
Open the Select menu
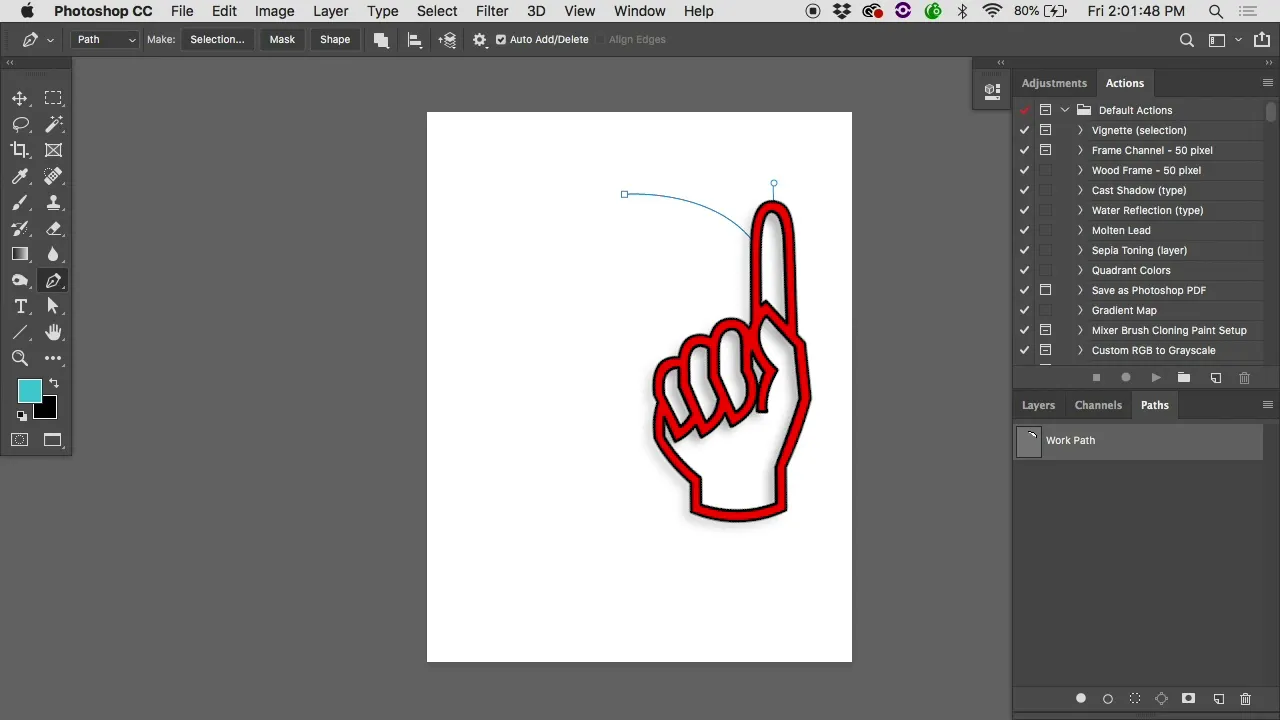(437, 11)
